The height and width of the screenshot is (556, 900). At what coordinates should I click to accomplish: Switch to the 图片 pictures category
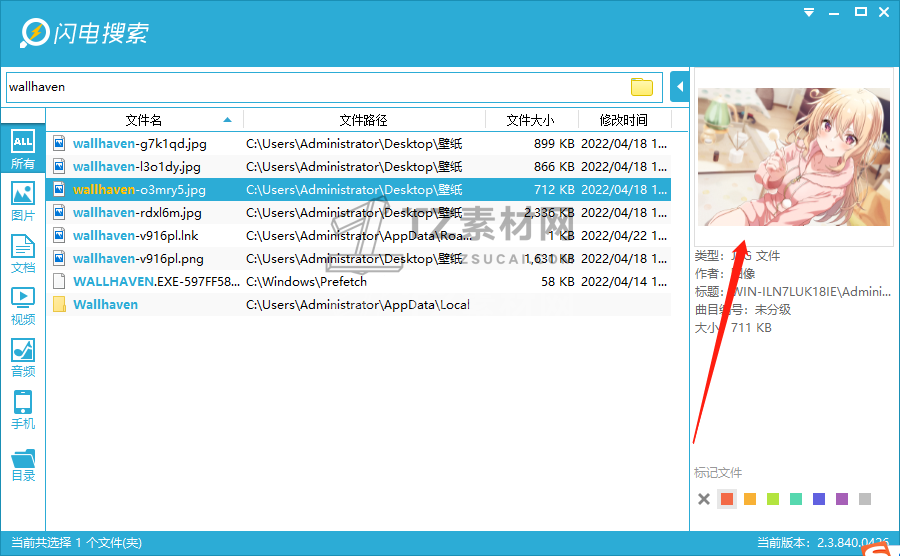[23, 201]
